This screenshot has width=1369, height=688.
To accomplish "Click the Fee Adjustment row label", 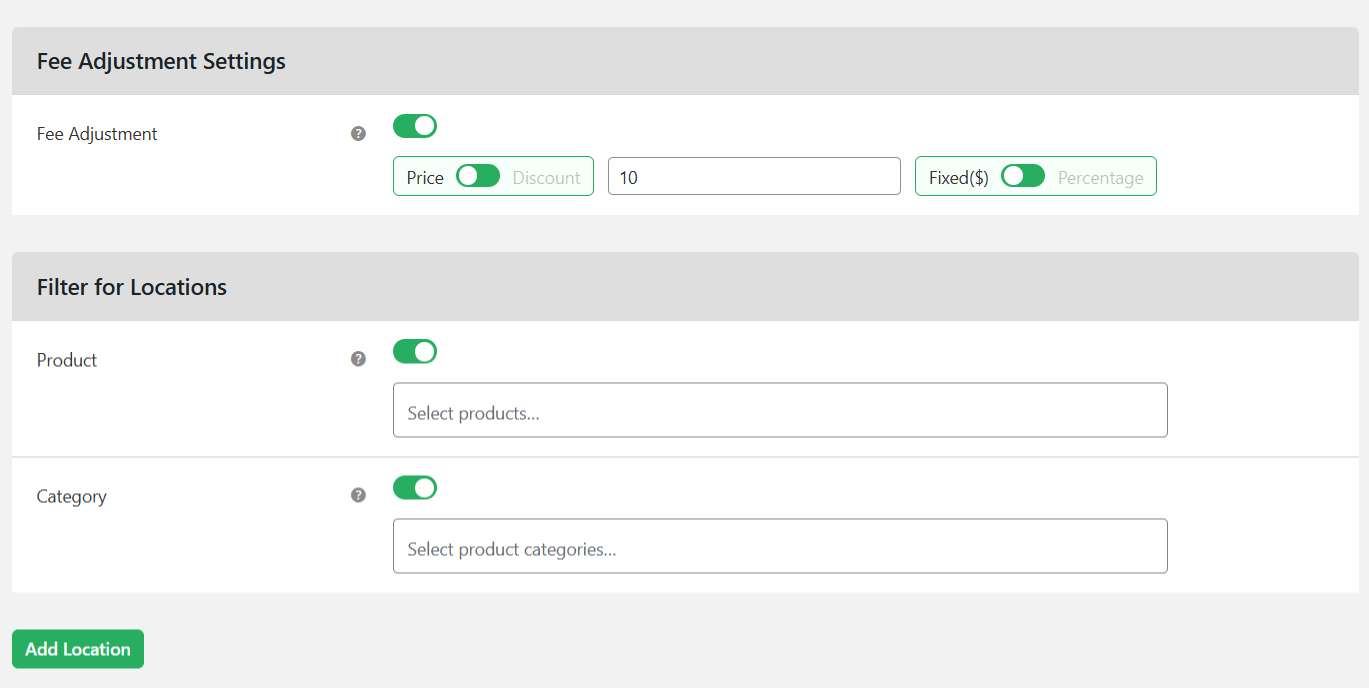I will pos(96,133).
